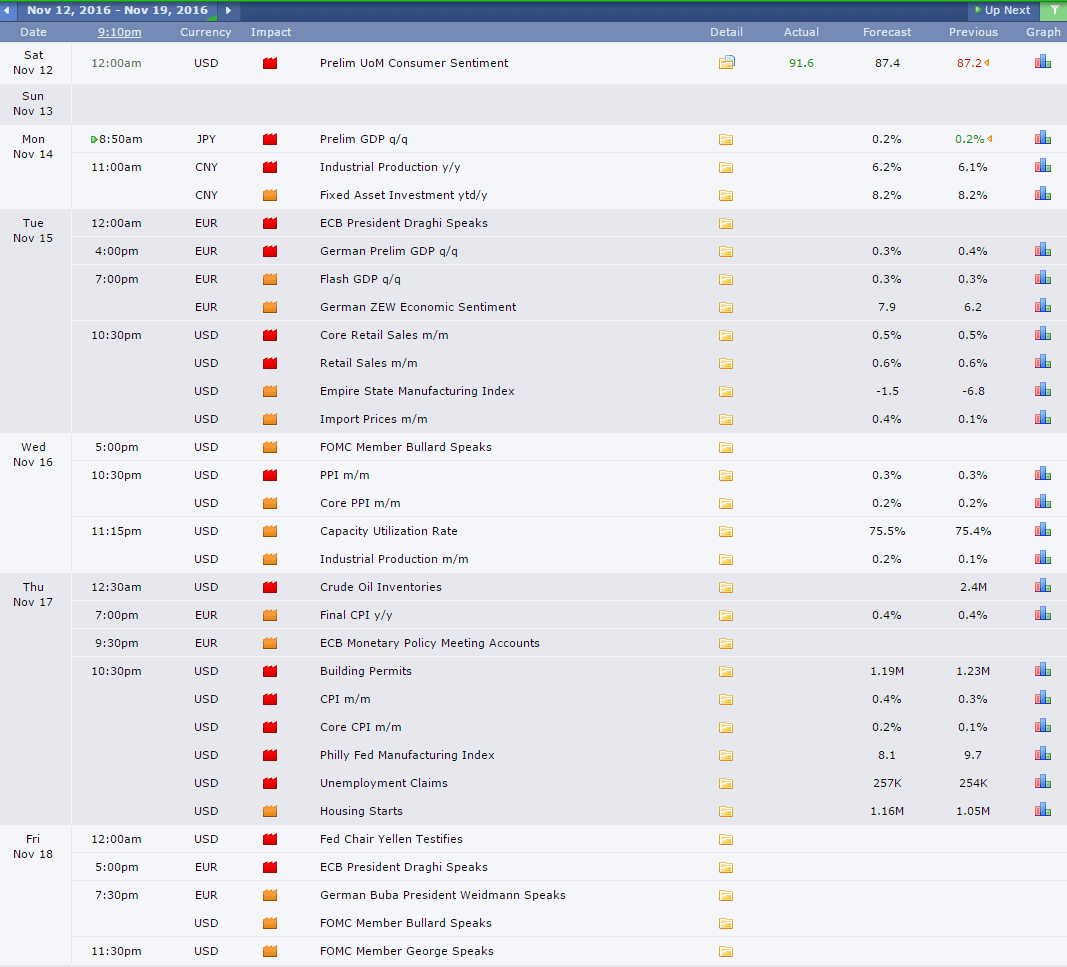Screen dimensions: 1067x967
Task: Select the Actual value 91.6
Action: pyautogui.click(x=801, y=63)
